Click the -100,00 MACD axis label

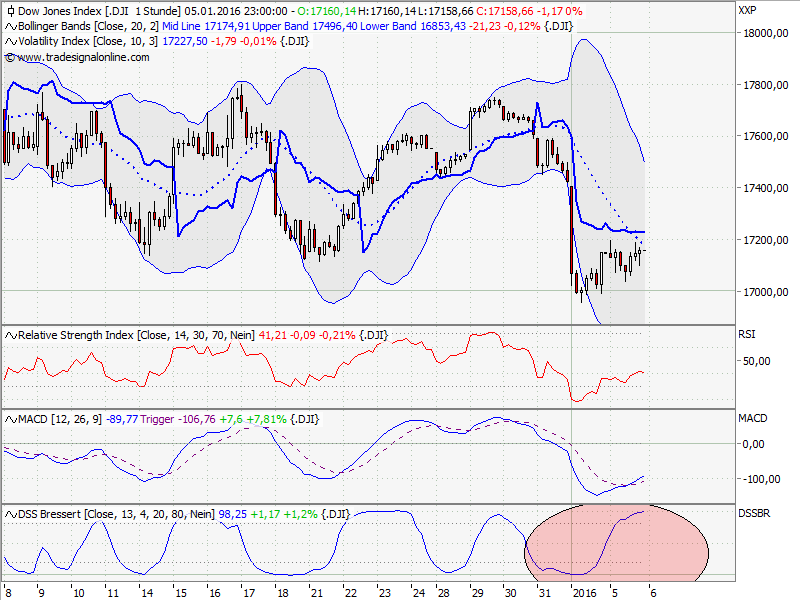tap(761, 479)
